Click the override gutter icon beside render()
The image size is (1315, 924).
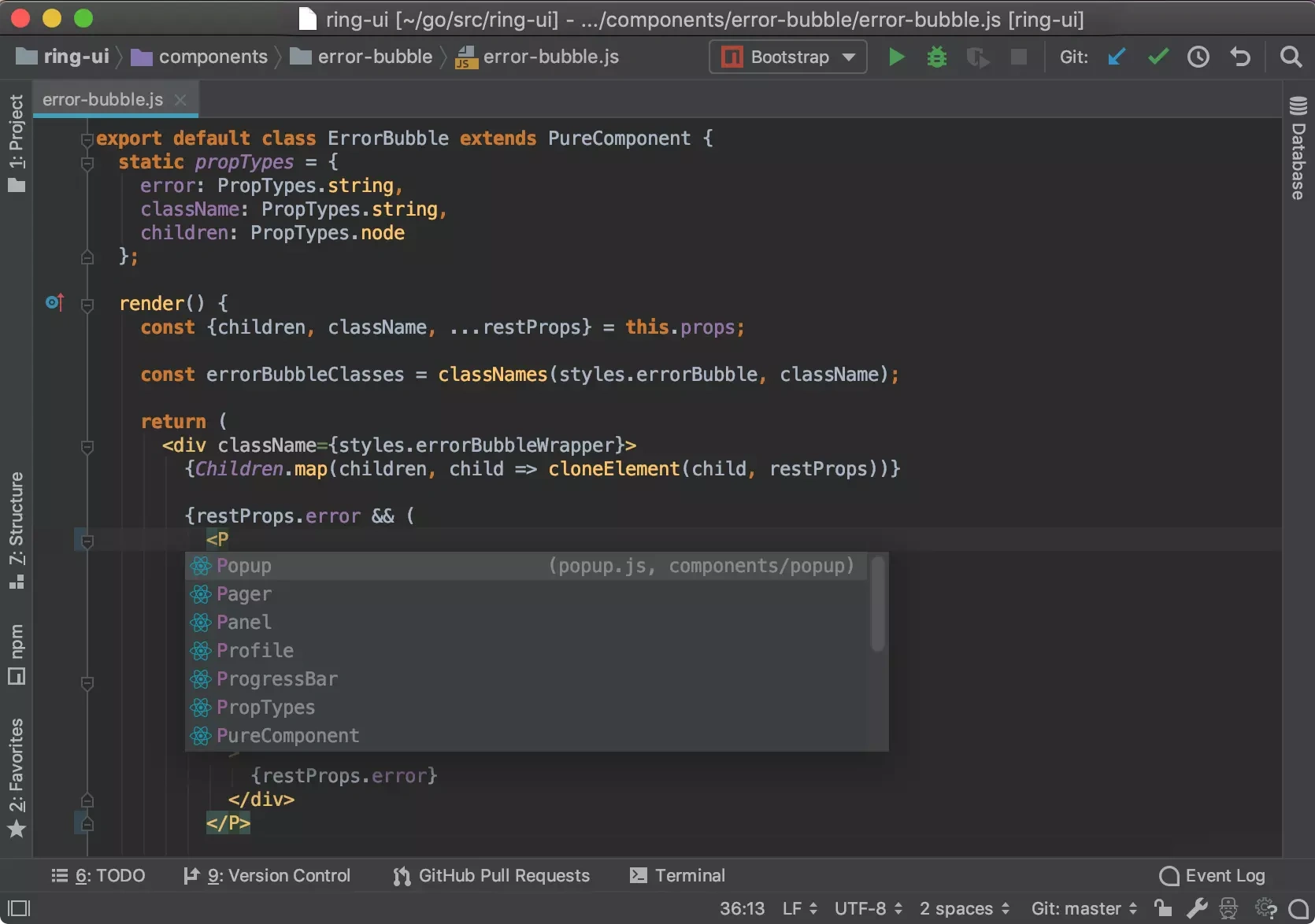click(x=54, y=302)
